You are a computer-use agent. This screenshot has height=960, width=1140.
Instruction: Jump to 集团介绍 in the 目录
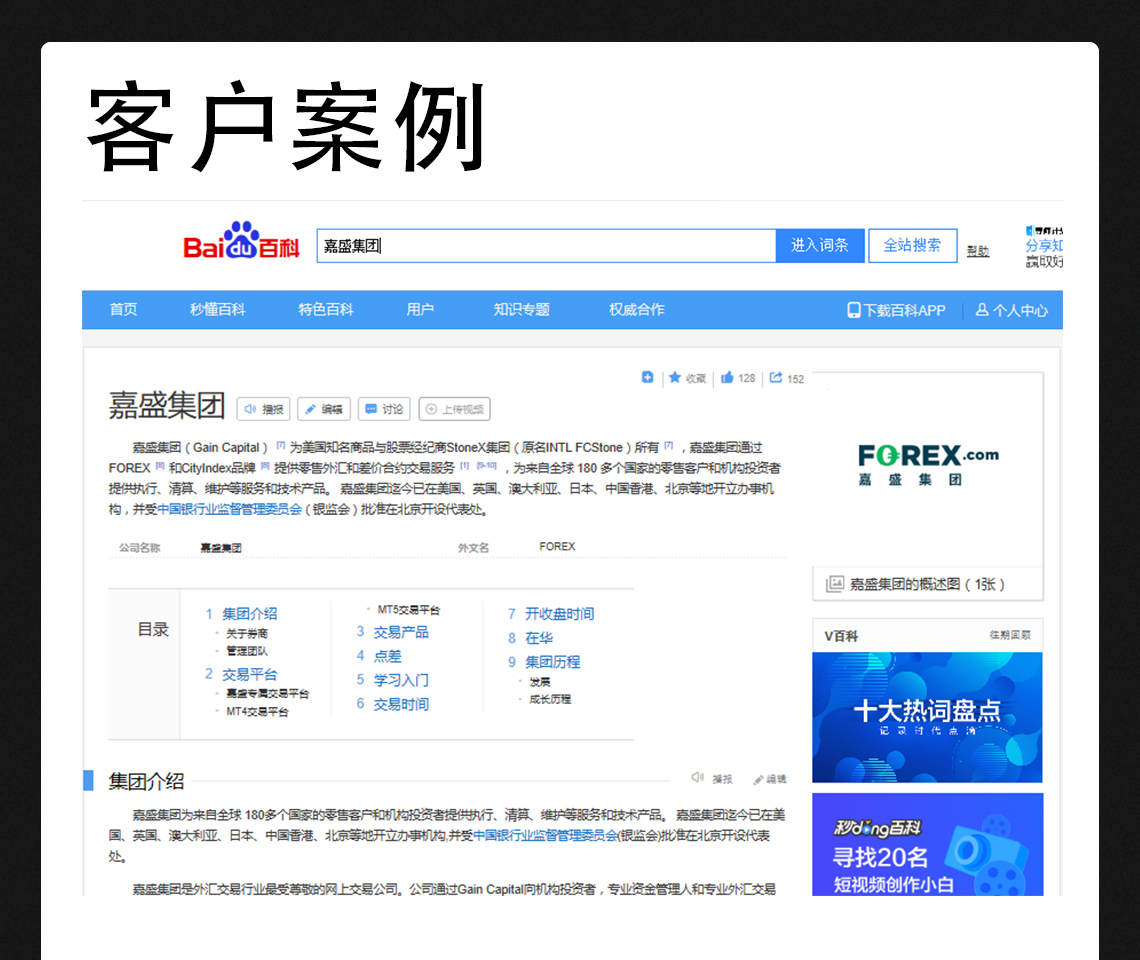pyautogui.click(x=249, y=614)
